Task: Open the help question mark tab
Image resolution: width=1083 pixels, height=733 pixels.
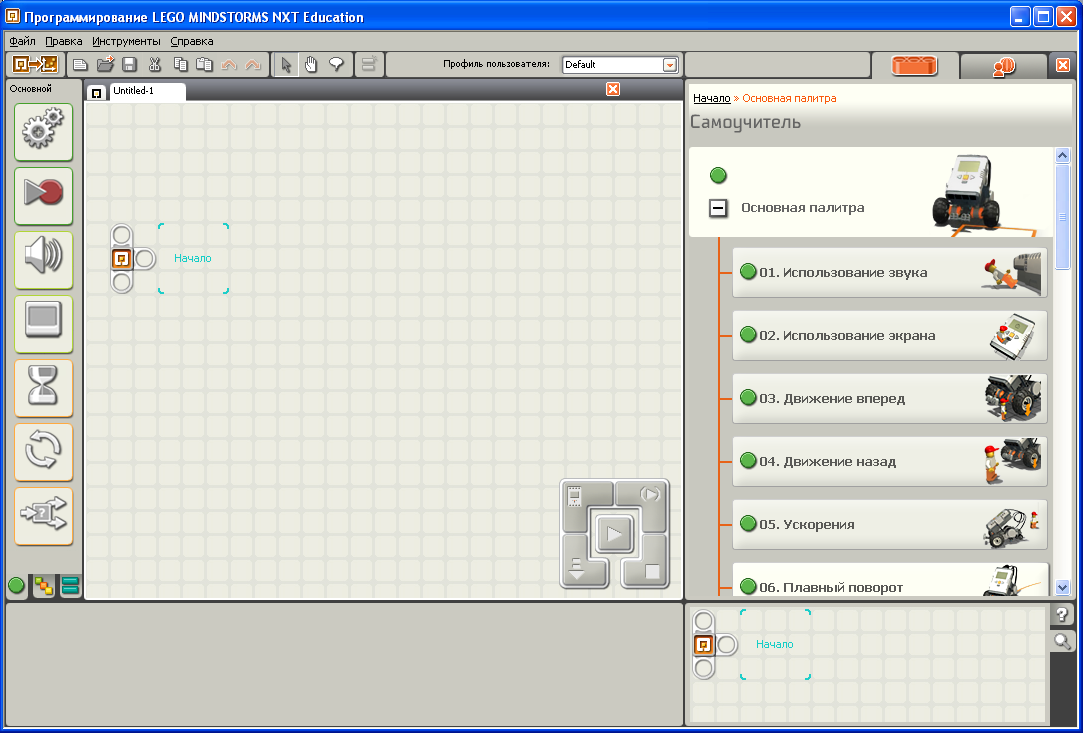Action: click(1062, 614)
